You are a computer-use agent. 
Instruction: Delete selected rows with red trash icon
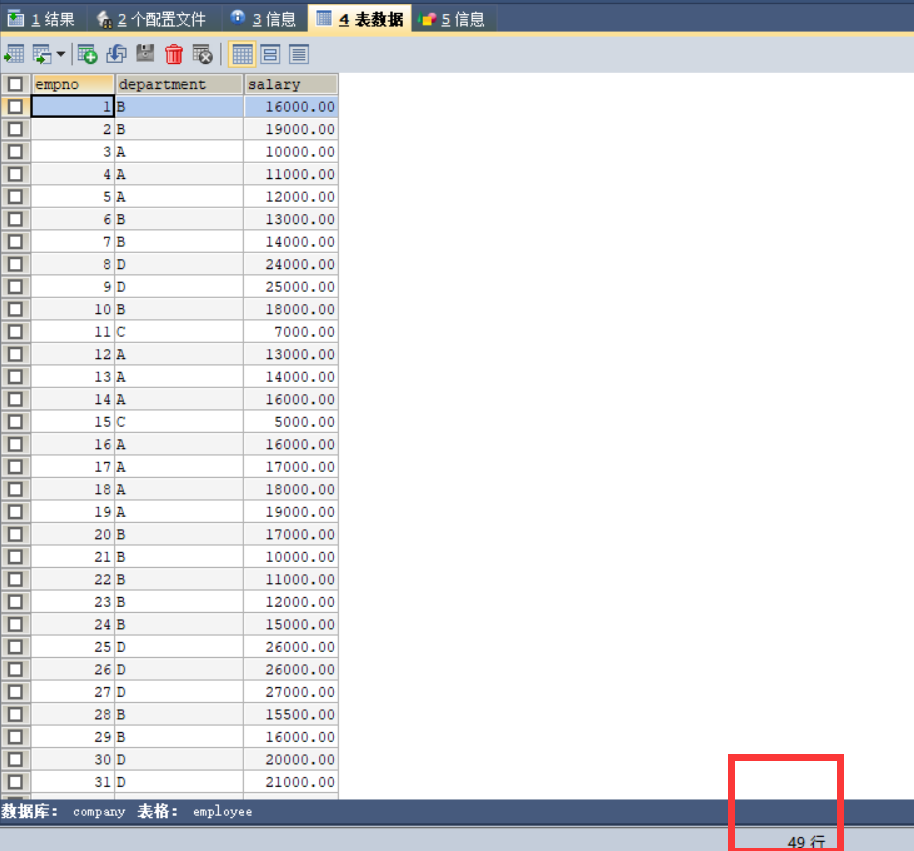[x=174, y=54]
